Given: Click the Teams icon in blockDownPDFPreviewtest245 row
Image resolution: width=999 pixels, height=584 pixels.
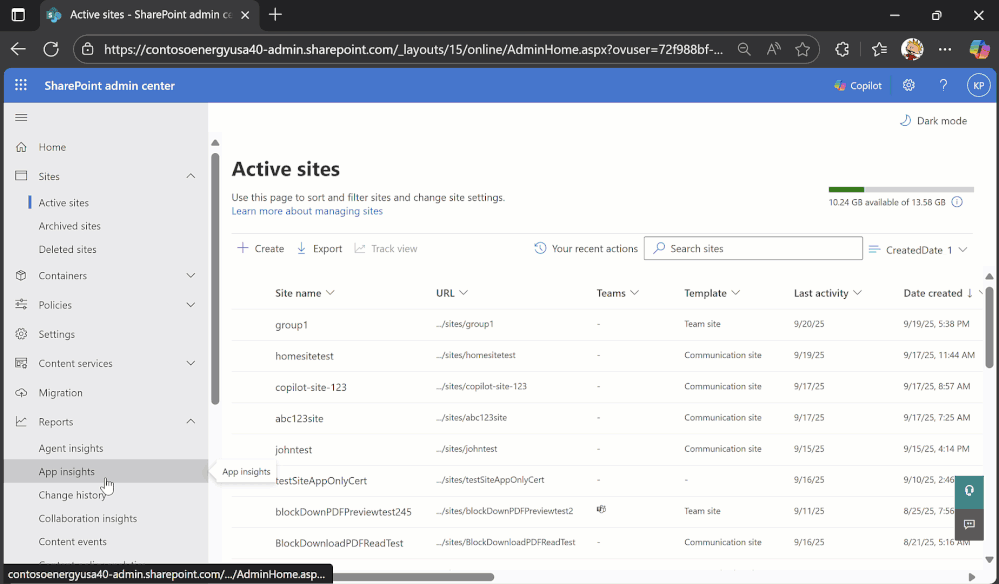Looking at the screenshot, I should click(601, 509).
